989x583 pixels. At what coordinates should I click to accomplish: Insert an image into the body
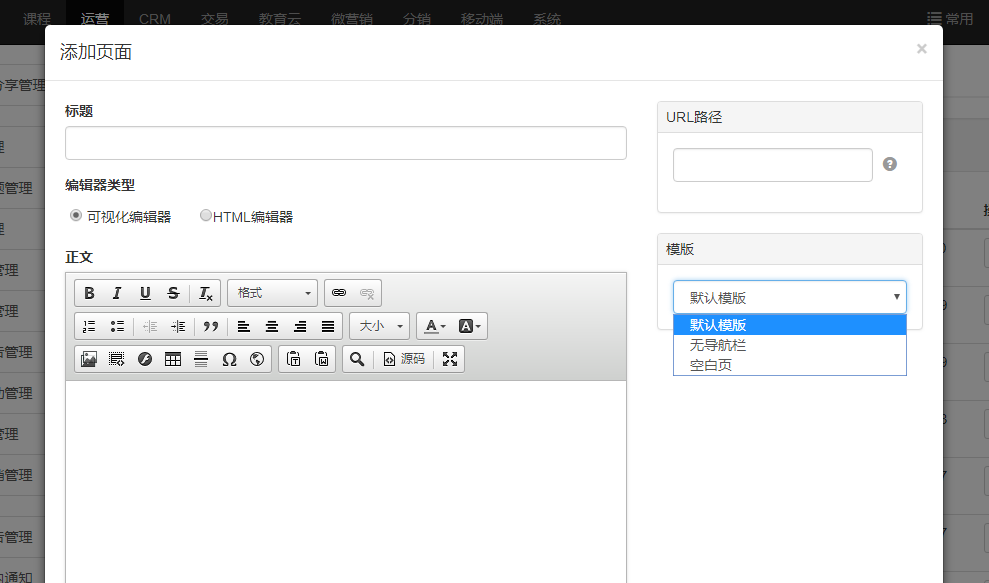[89, 359]
